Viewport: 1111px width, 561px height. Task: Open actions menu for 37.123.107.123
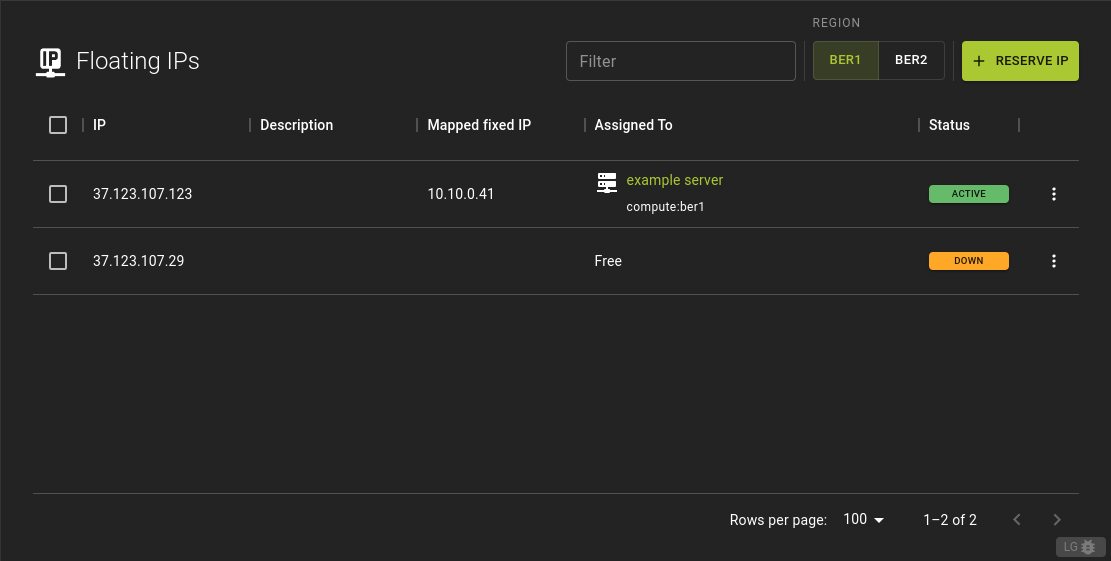[x=1054, y=194]
